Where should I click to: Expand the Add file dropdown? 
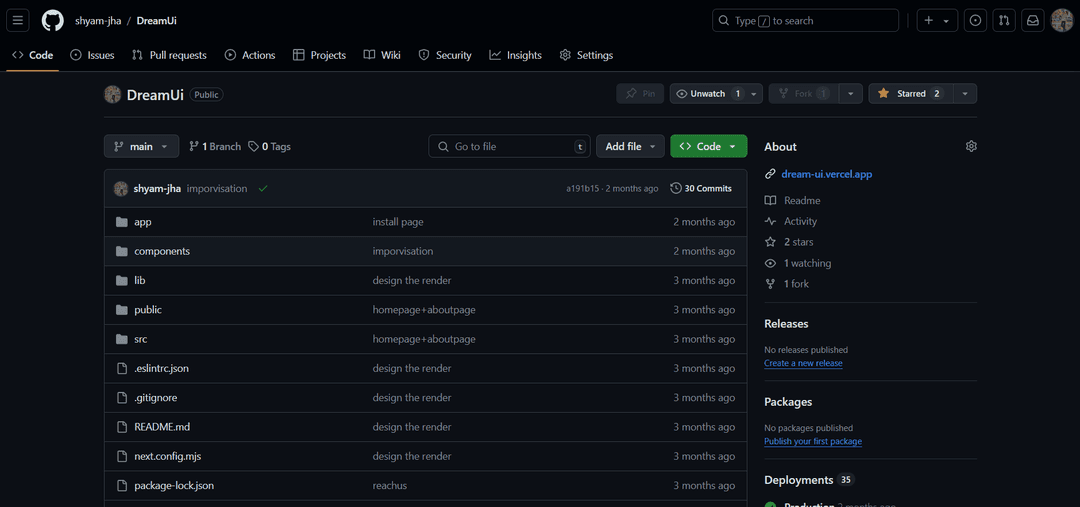tap(630, 146)
